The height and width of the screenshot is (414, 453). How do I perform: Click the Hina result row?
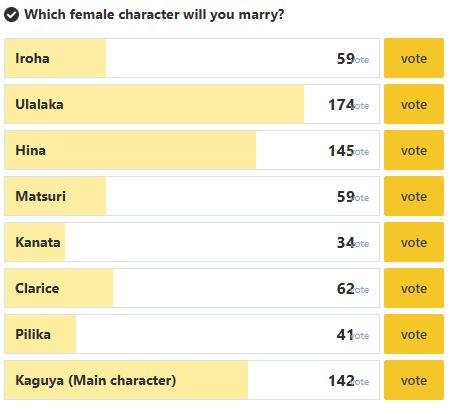point(192,150)
